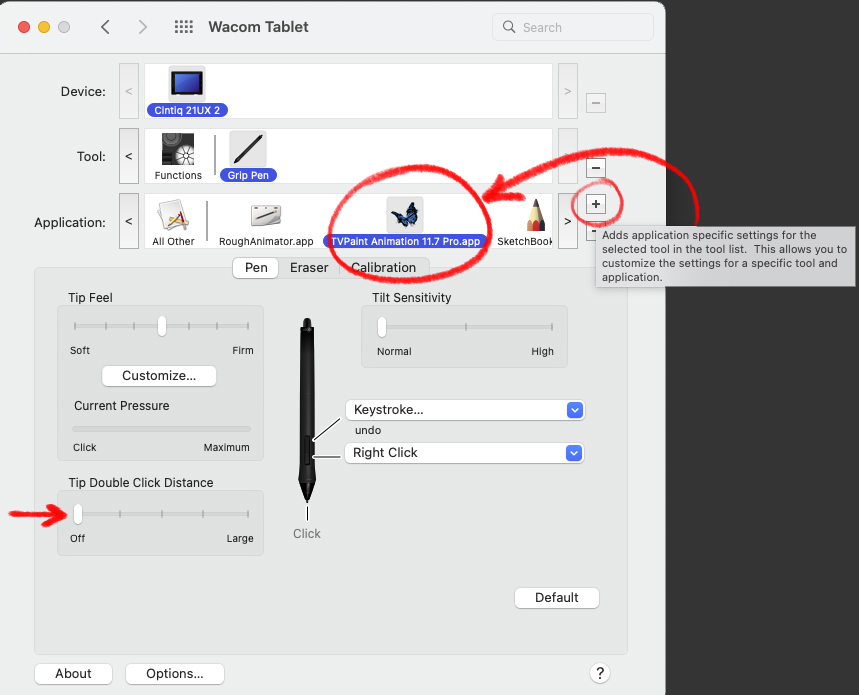
Task: Click the 'undo' keystroke label
Action: click(x=368, y=430)
